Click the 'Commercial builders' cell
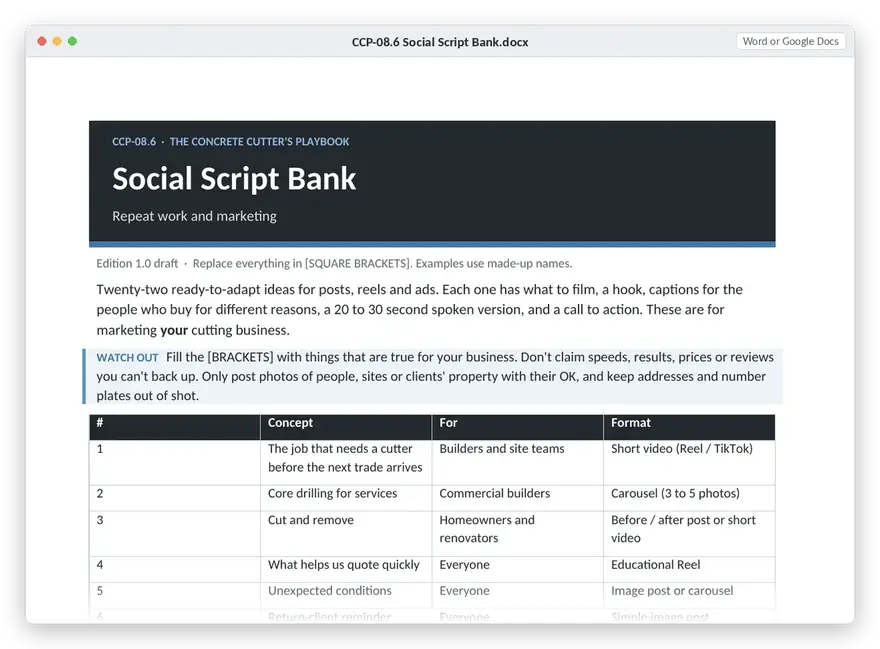This screenshot has height=649, width=880. click(x=517, y=498)
